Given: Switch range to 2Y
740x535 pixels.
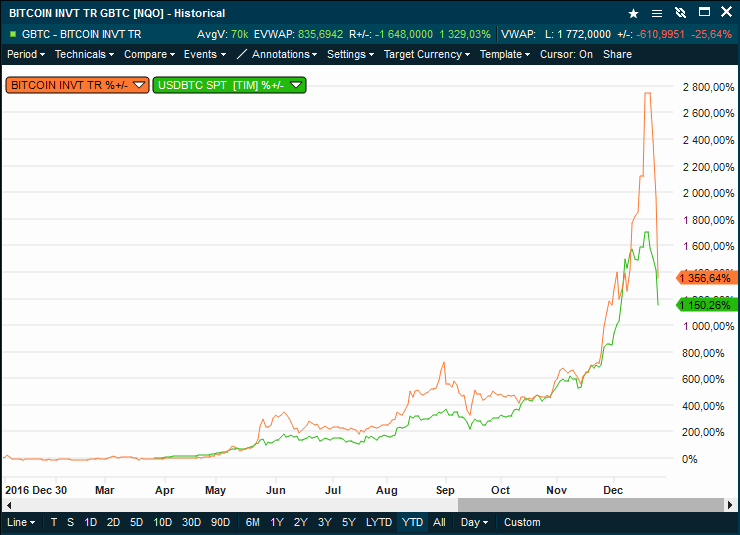Looking at the screenshot, I should click(301, 522).
